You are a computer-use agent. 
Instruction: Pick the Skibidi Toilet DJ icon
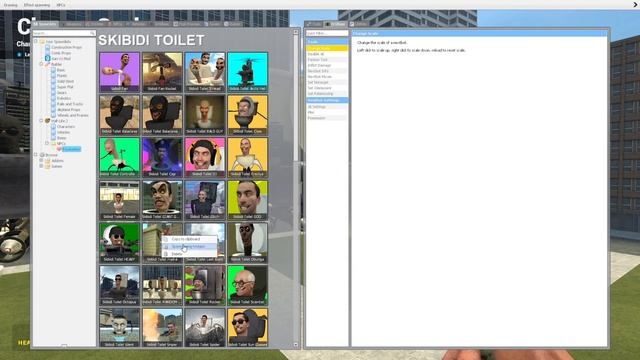(205, 157)
